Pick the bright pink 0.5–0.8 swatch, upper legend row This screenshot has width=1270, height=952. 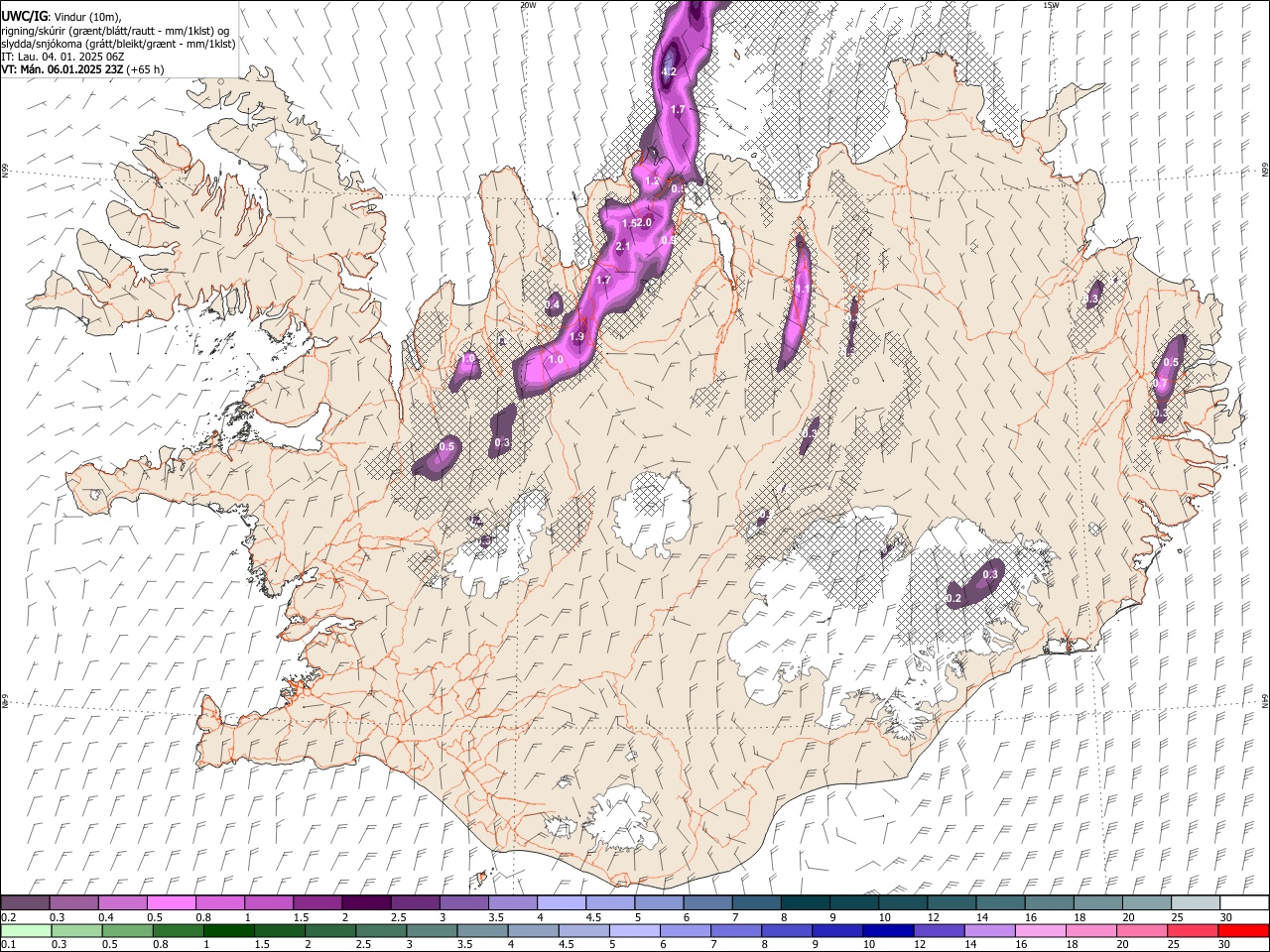click(x=172, y=902)
